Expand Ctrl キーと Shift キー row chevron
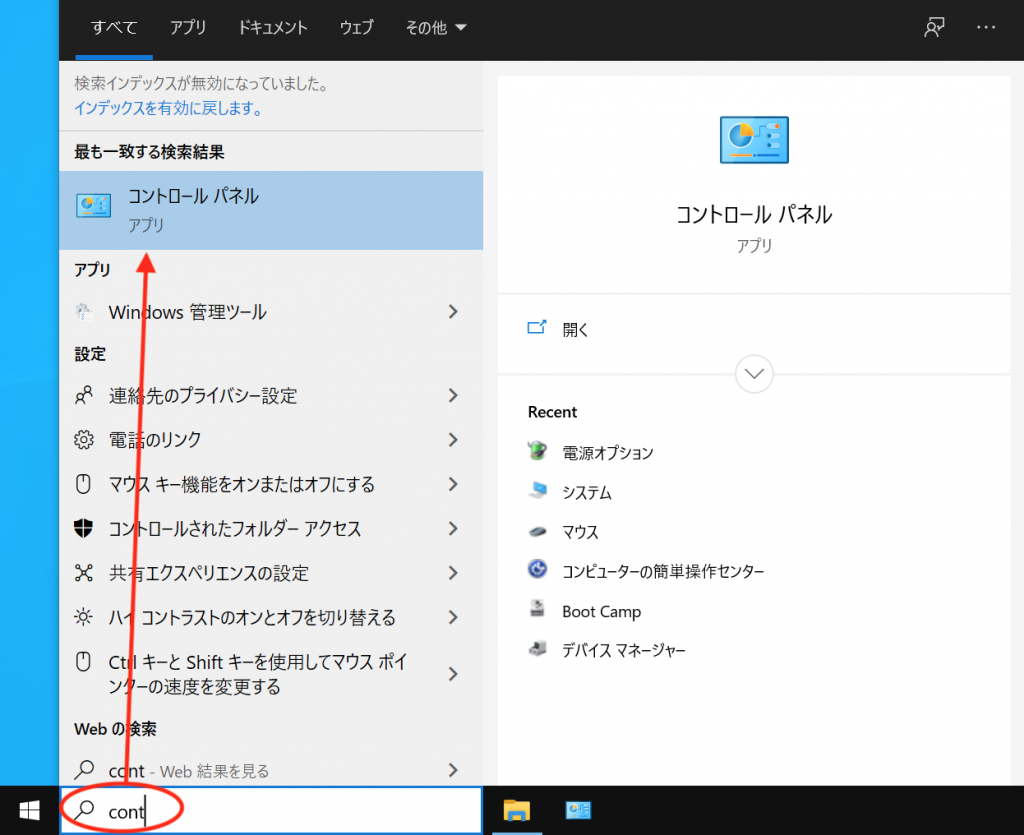 coord(453,674)
